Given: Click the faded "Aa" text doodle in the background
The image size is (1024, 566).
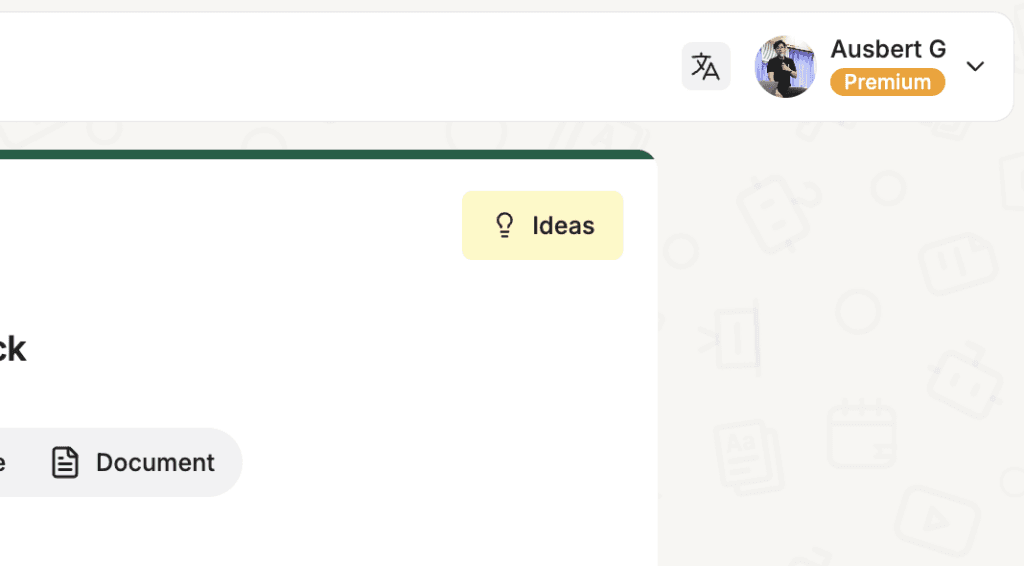Looking at the screenshot, I should (748, 456).
